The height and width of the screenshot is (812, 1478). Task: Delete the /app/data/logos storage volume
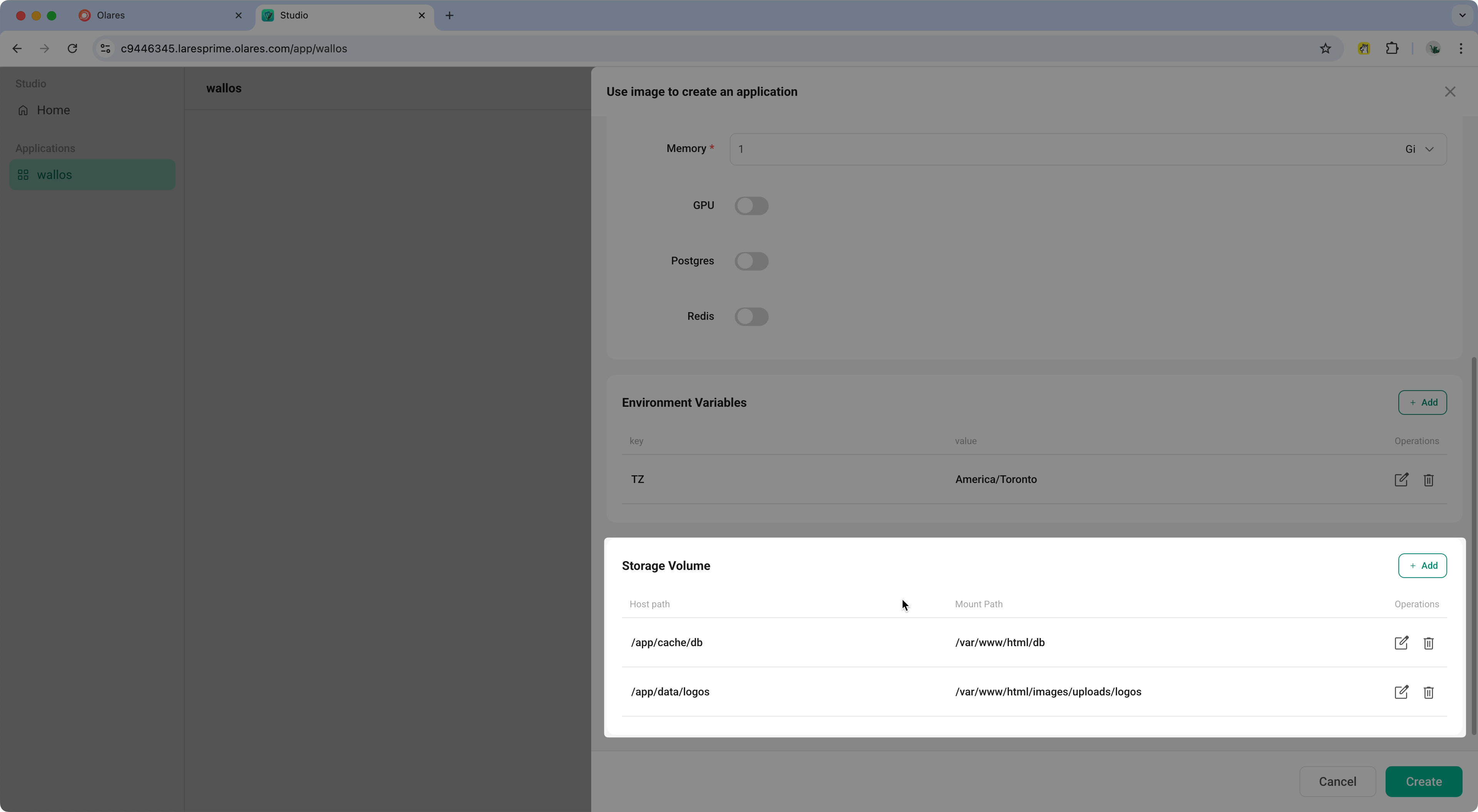(x=1429, y=692)
